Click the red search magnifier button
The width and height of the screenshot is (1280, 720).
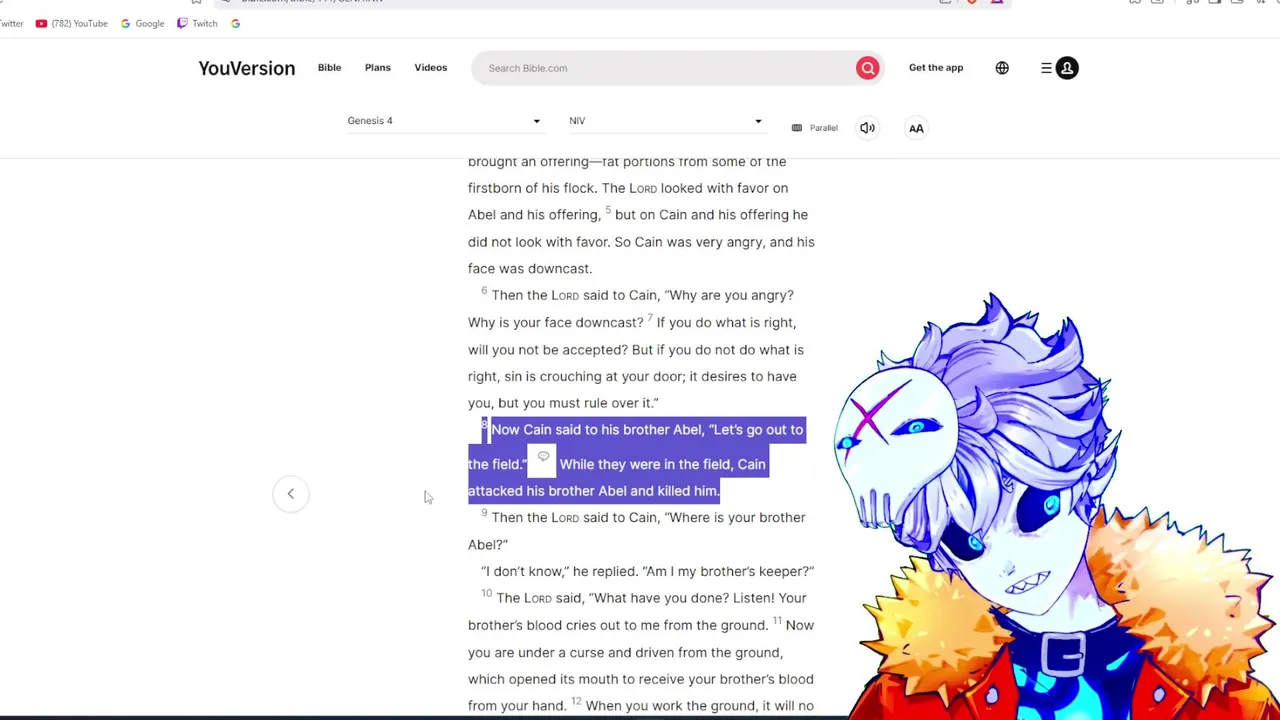(x=867, y=68)
